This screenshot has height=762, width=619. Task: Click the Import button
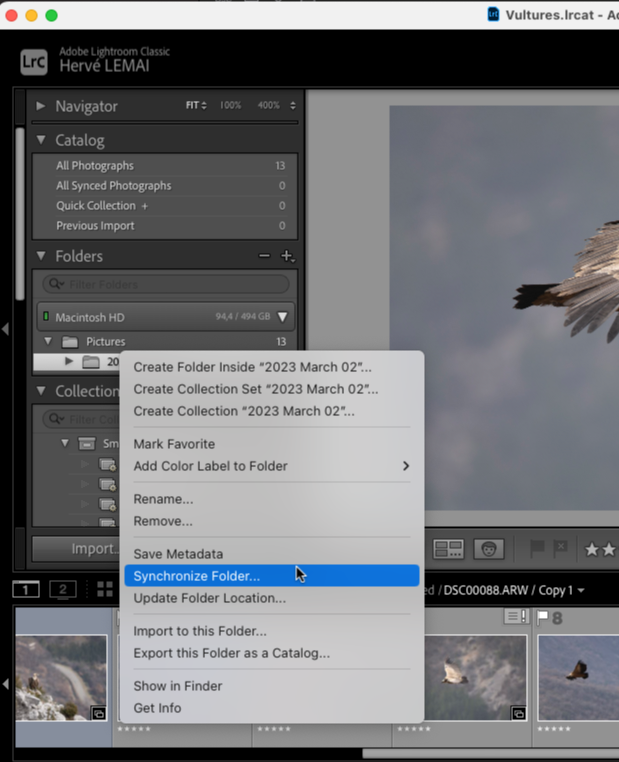click(90, 549)
